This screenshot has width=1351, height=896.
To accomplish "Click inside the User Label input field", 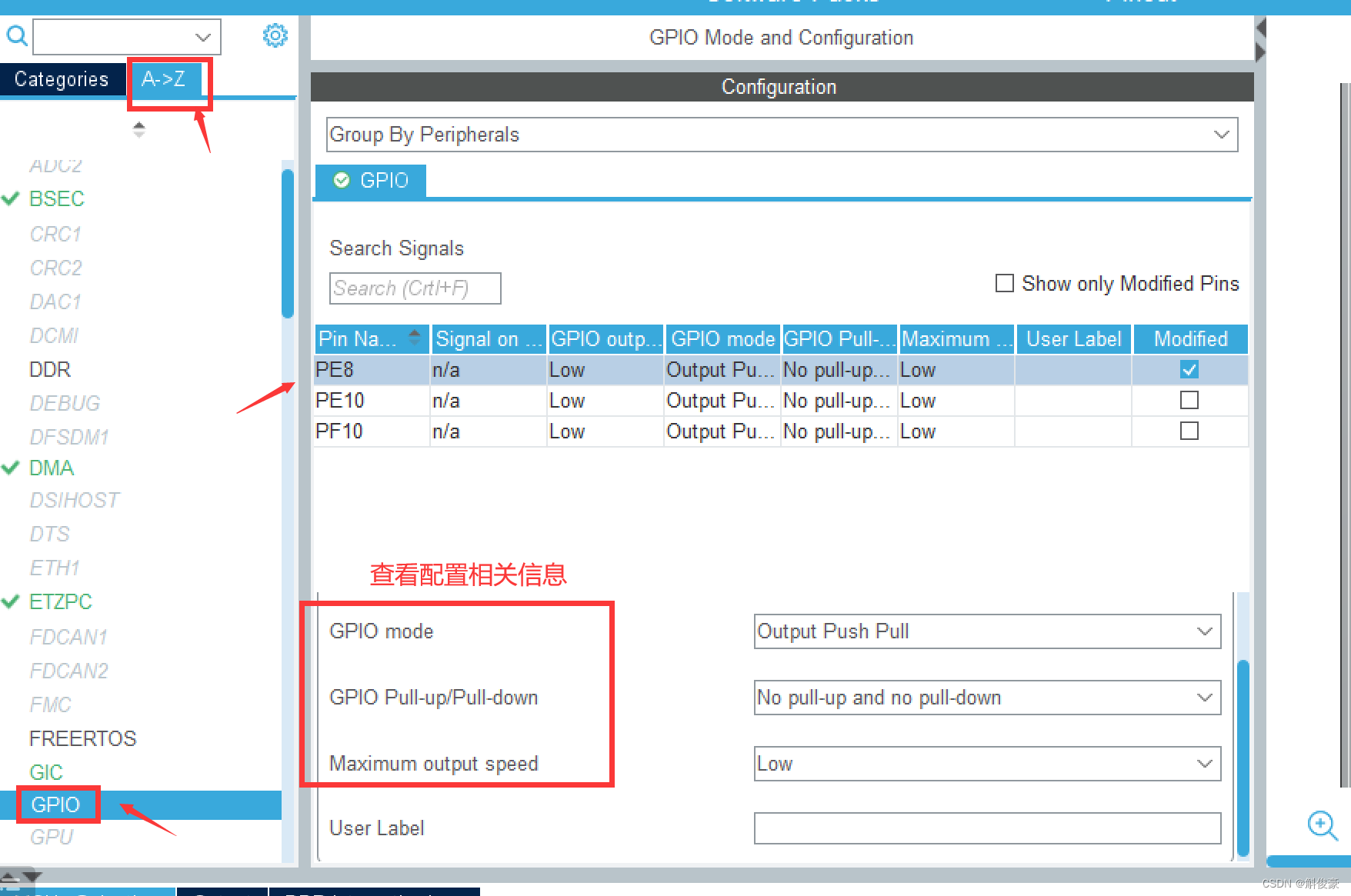I will (987, 828).
